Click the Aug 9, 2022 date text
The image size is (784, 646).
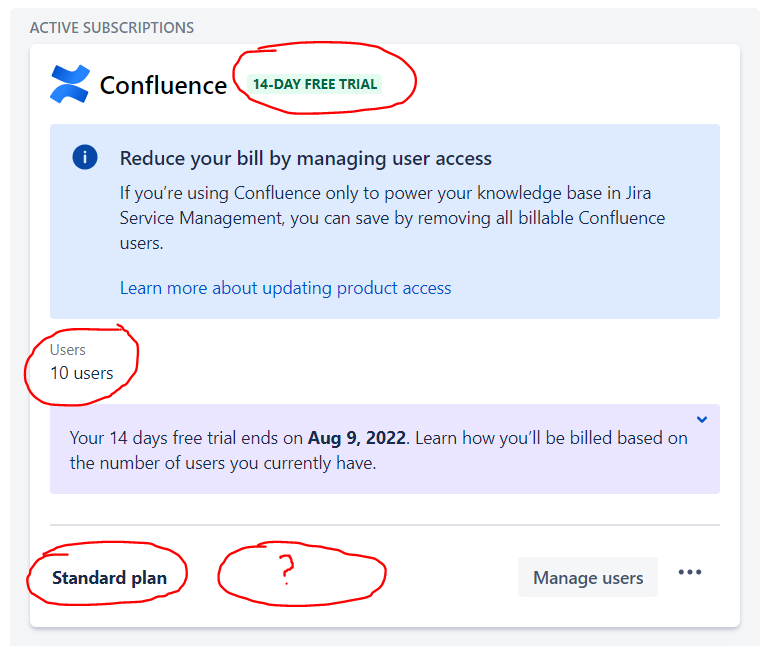click(357, 438)
